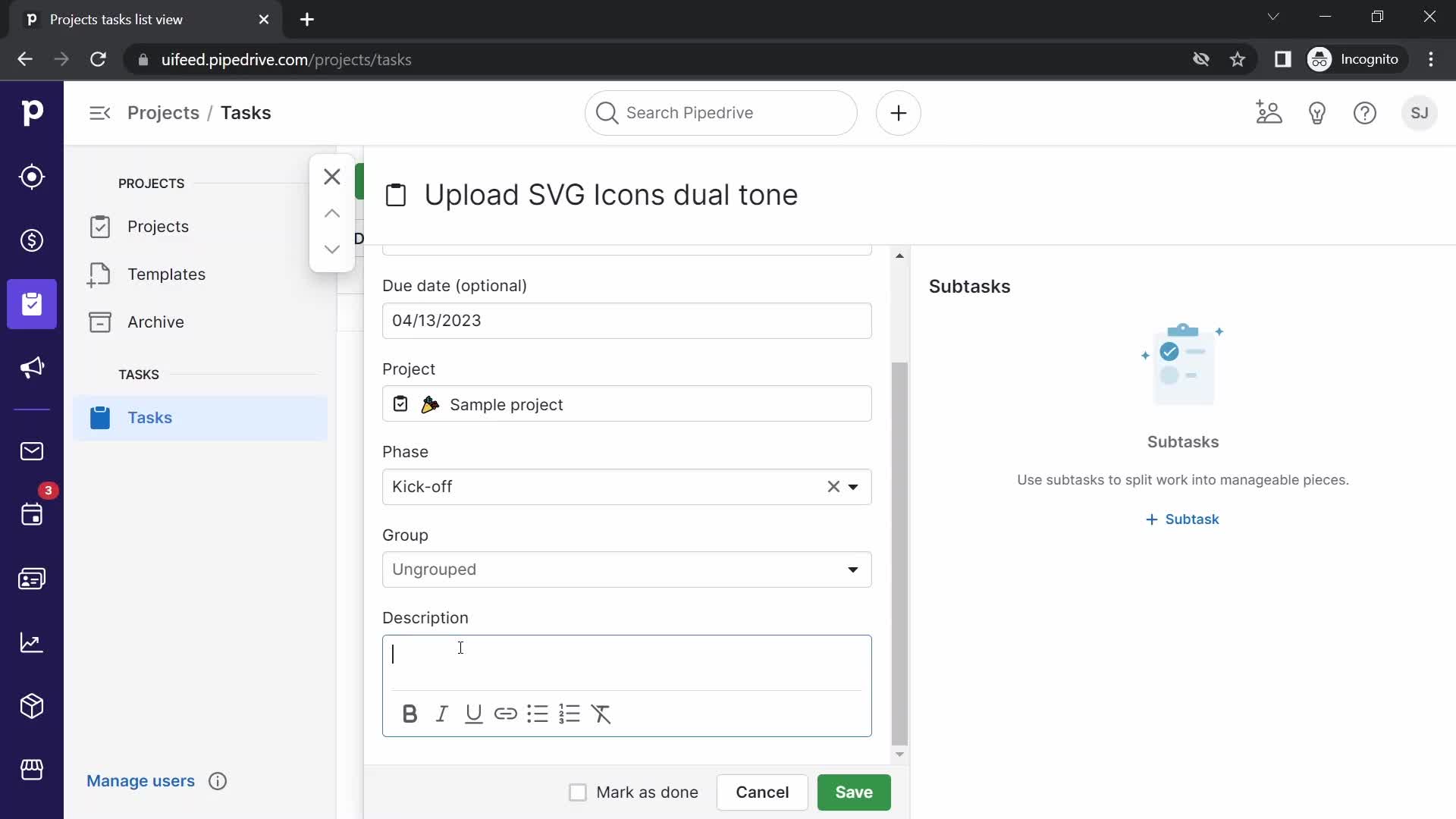Enable the subtask checkbox area
The image size is (1456, 819).
pyautogui.click(x=1184, y=518)
